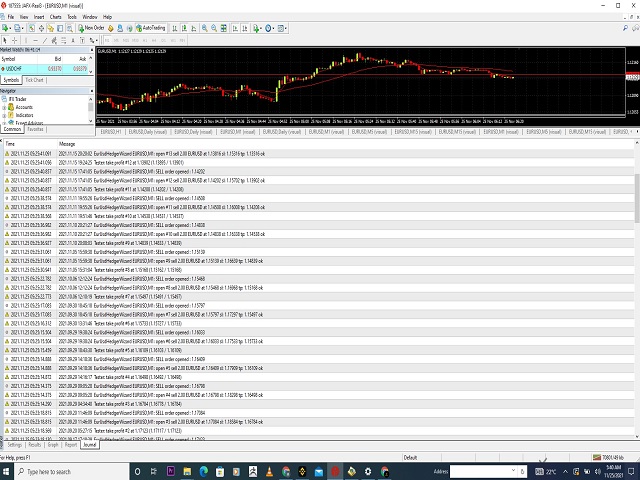Screen dimensions: 640x480
Task: Toggle the Strategy Tester toolbar icon
Action: click(x=70, y=28)
